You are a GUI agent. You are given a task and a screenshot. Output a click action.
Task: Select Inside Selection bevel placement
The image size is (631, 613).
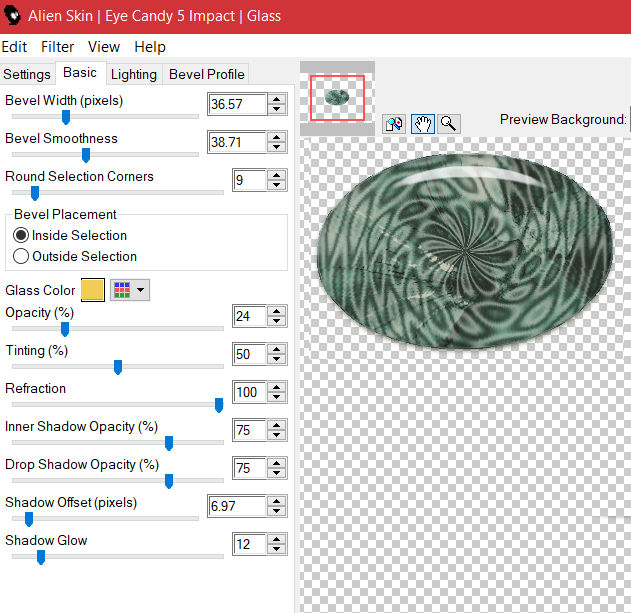pos(21,235)
